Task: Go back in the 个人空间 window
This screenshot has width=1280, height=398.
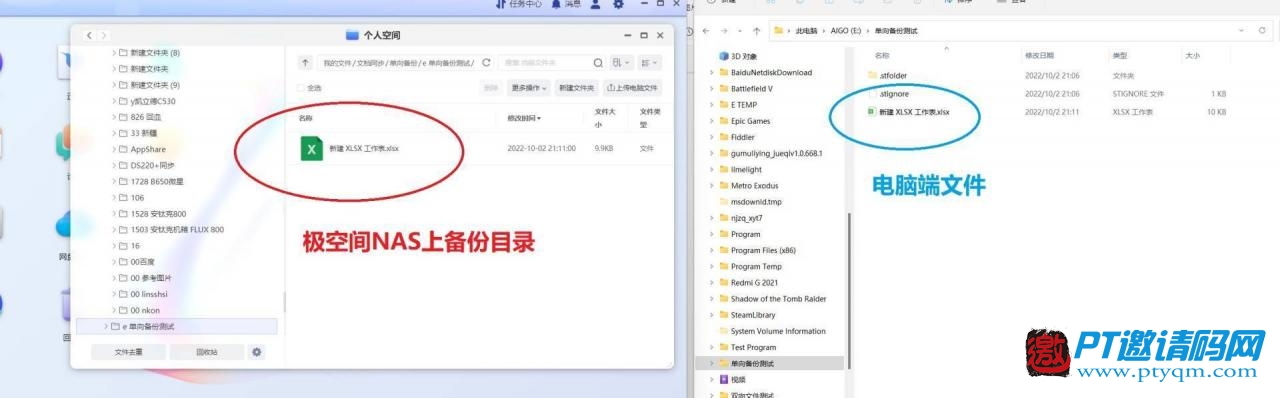Action: pos(89,35)
